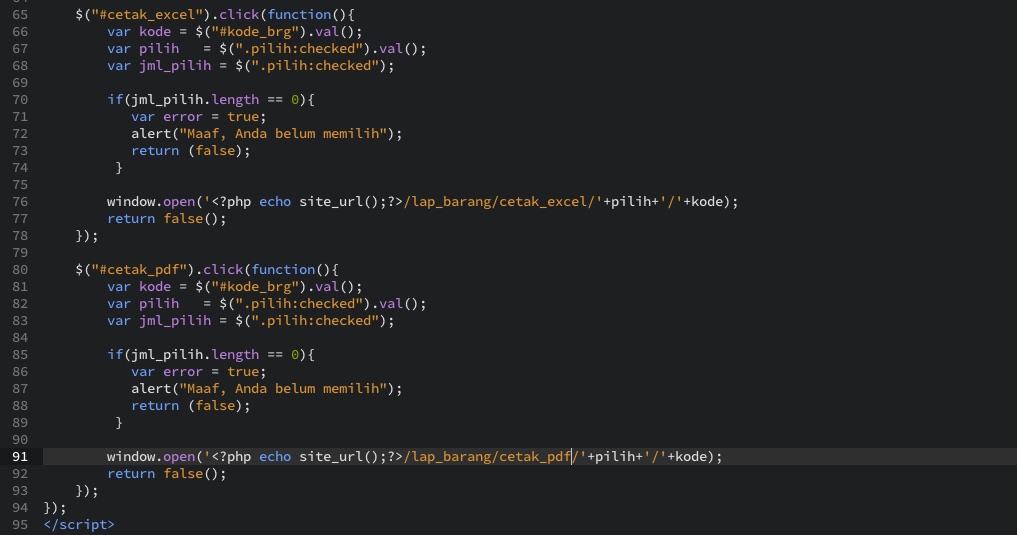The width and height of the screenshot is (1017, 535).
Task: Click the '});' on line 78
Action: pos(87,235)
